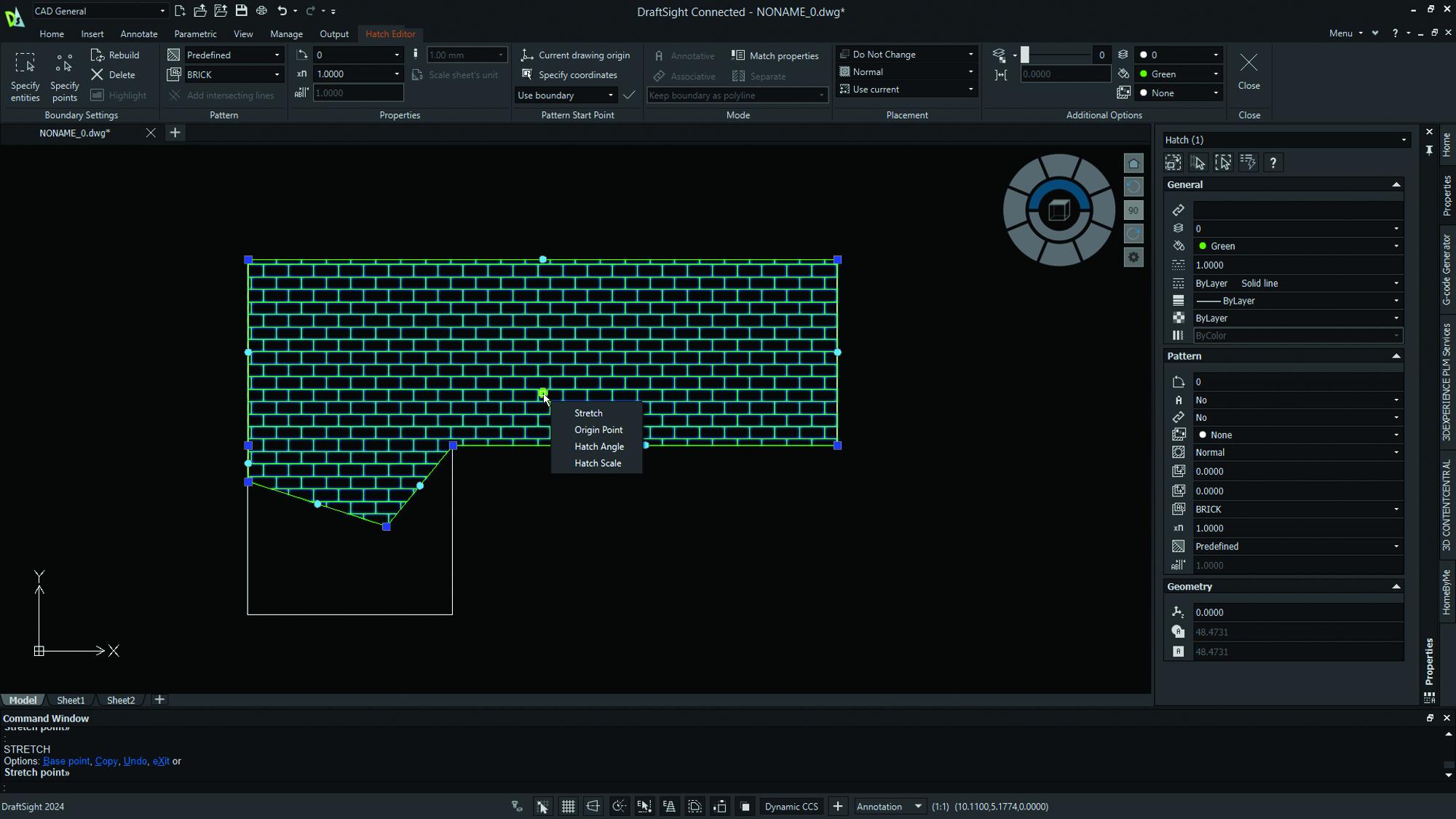
Task: Toggle Snap in the status bar
Action: [542, 806]
